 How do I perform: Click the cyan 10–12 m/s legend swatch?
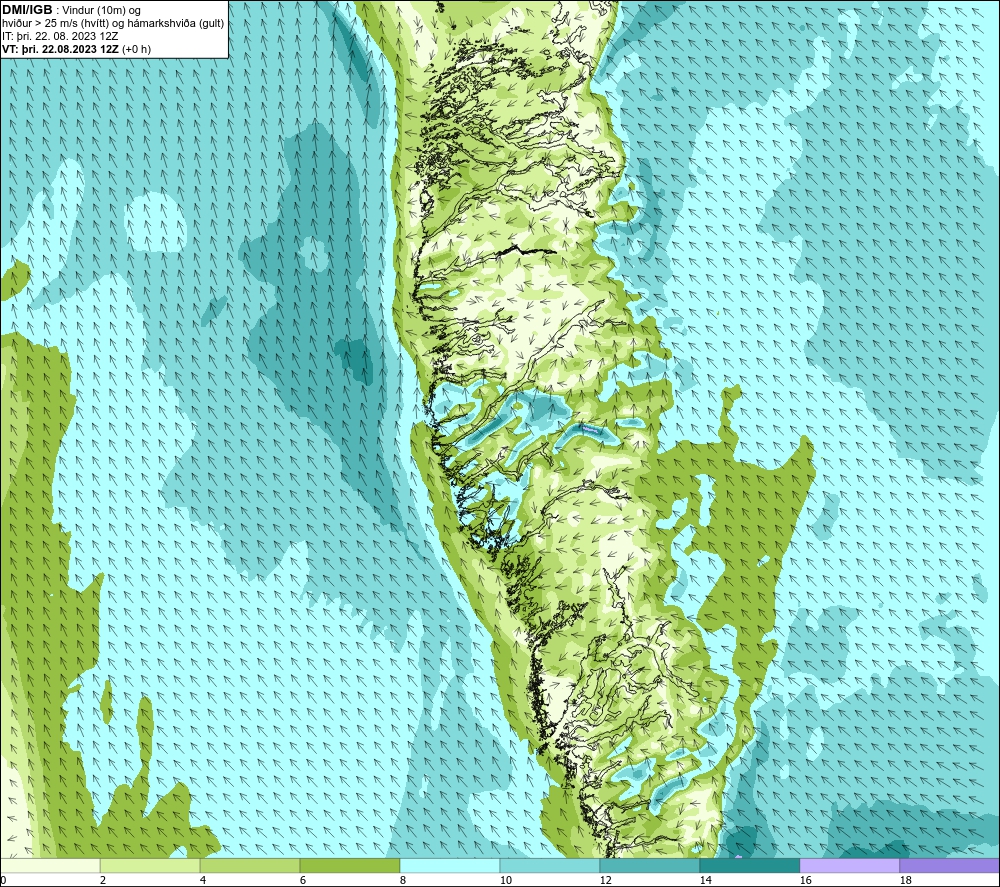coord(549,865)
